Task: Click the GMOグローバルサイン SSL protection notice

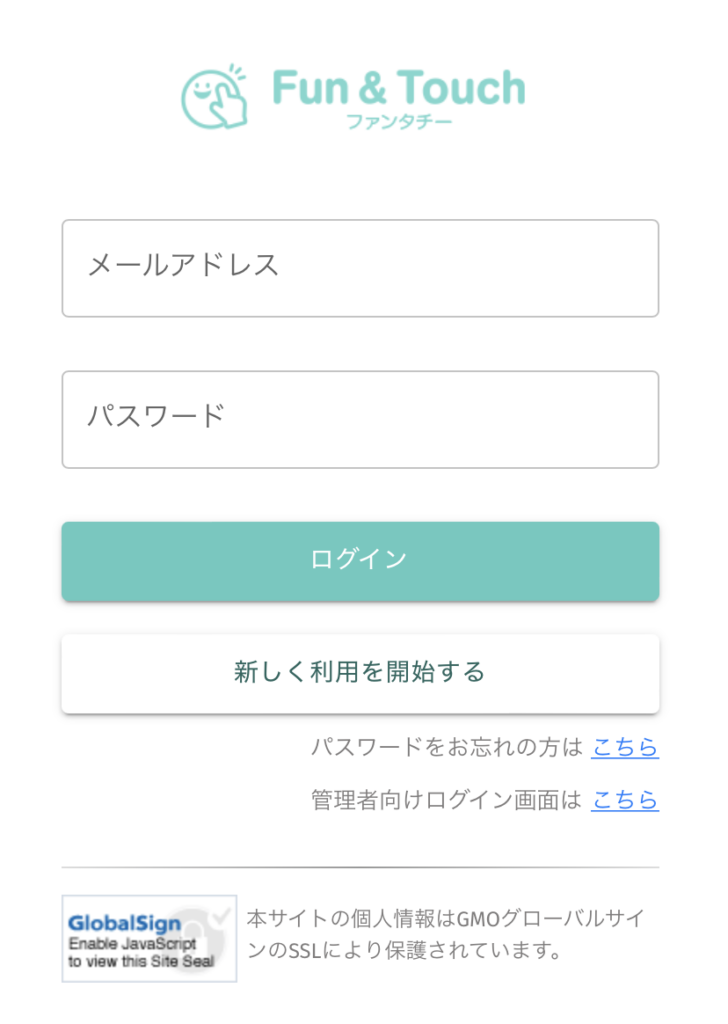Action: point(445,934)
